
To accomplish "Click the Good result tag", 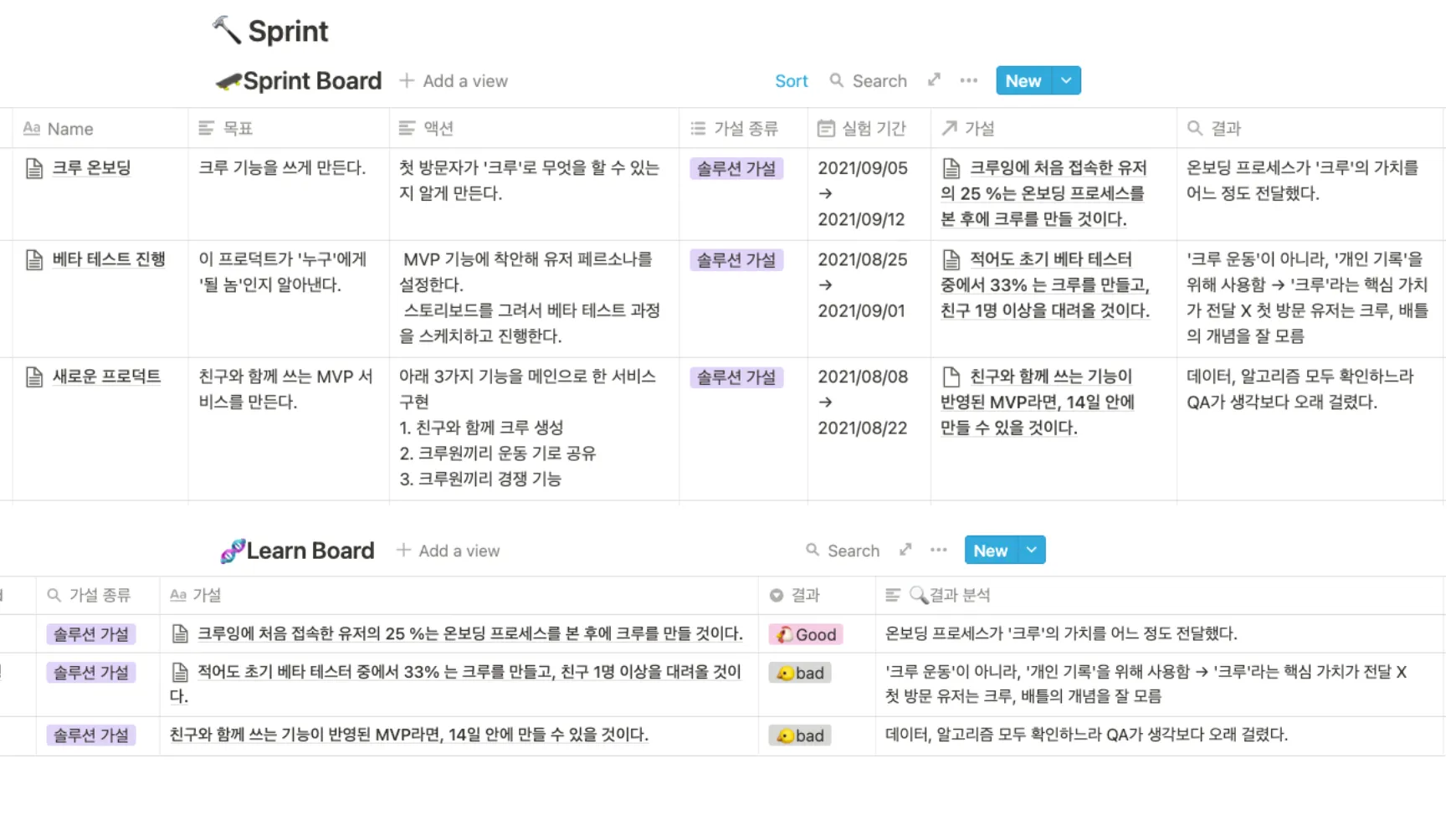I will click(x=806, y=634).
